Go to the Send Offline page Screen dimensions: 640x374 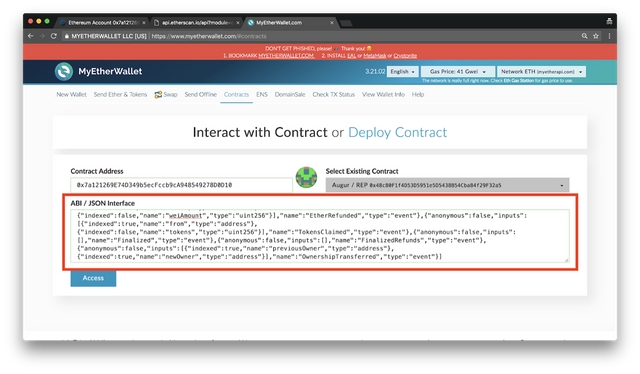tap(200, 94)
